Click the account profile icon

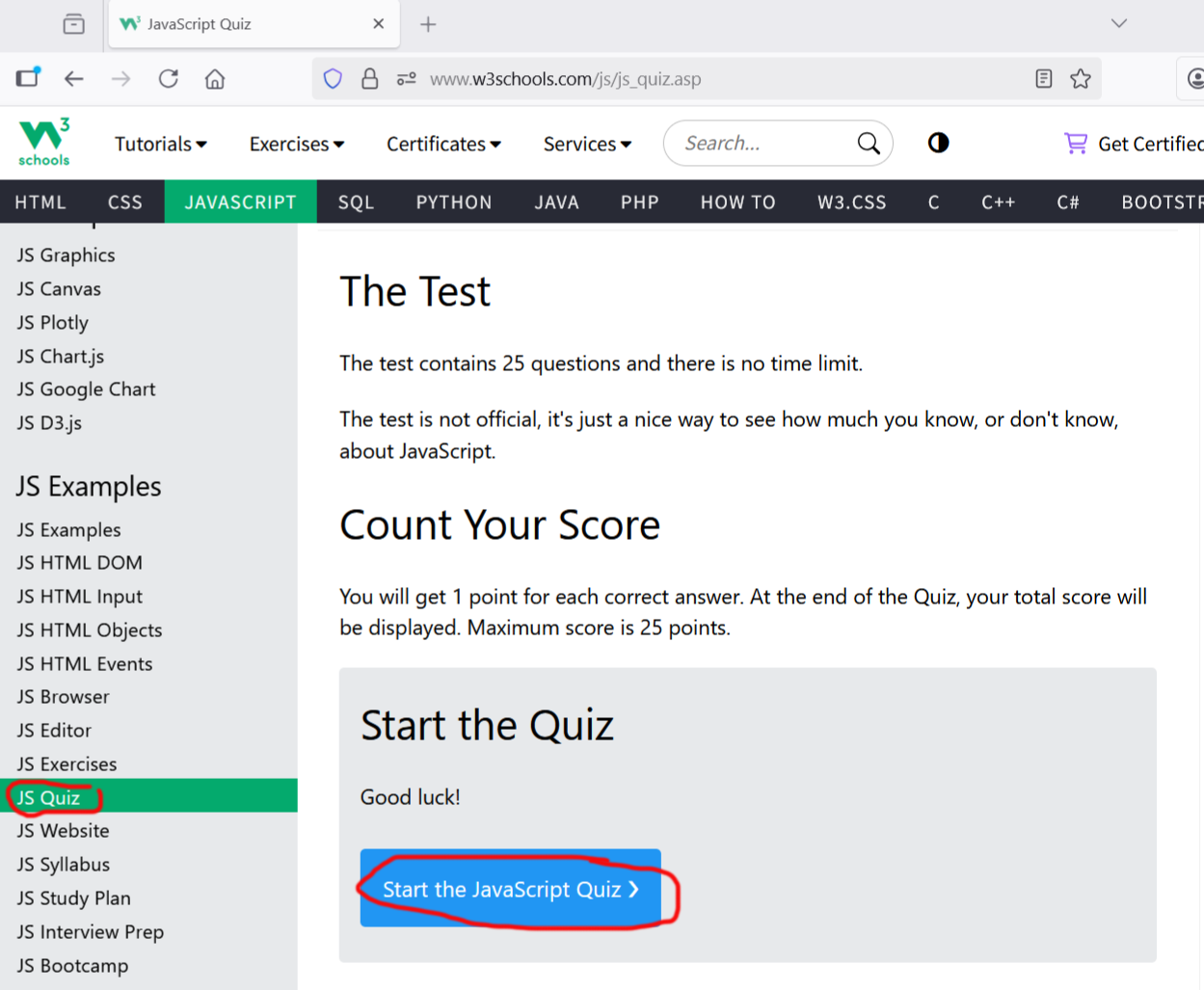[x=1195, y=79]
